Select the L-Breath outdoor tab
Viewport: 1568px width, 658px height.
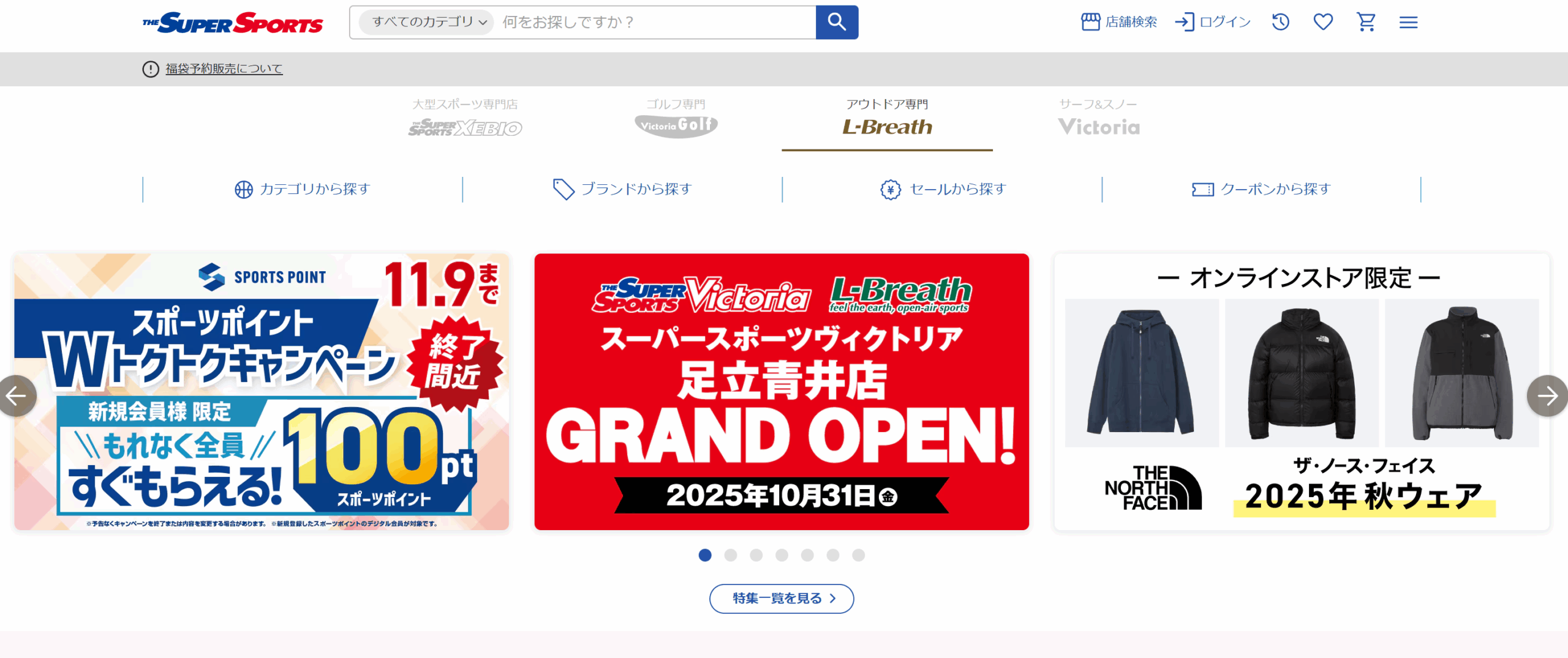[x=887, y=120]
